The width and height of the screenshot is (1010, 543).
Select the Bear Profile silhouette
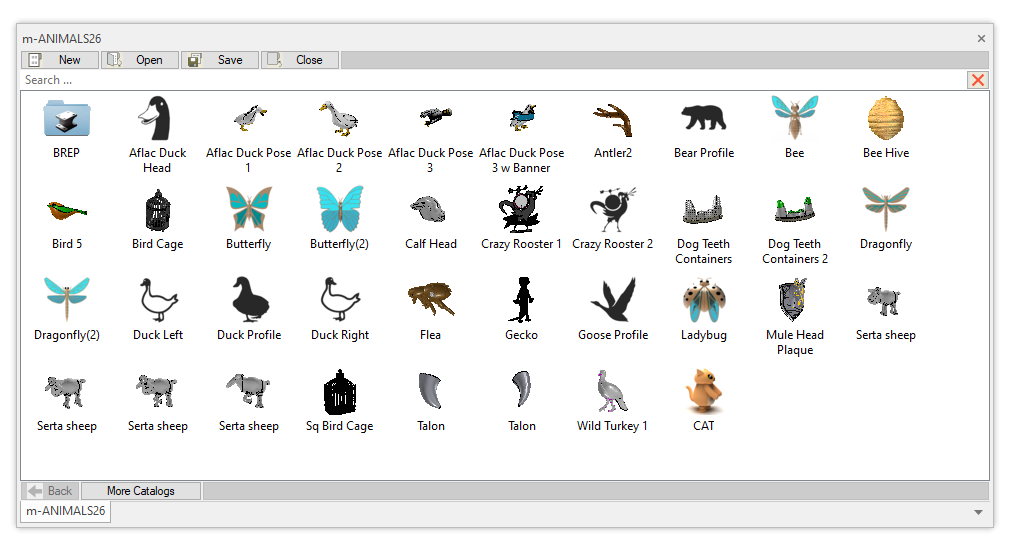[x=703, y=119]
